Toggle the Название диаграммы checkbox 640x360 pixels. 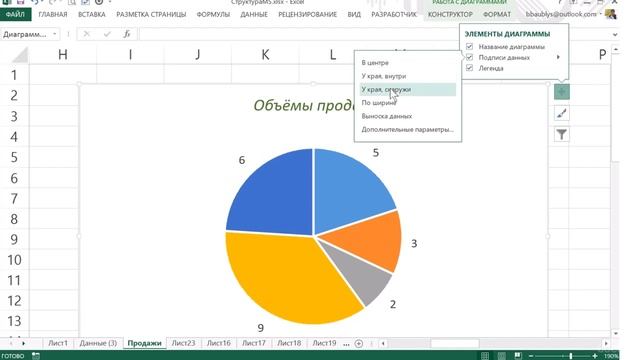click(x=469, y=47)
